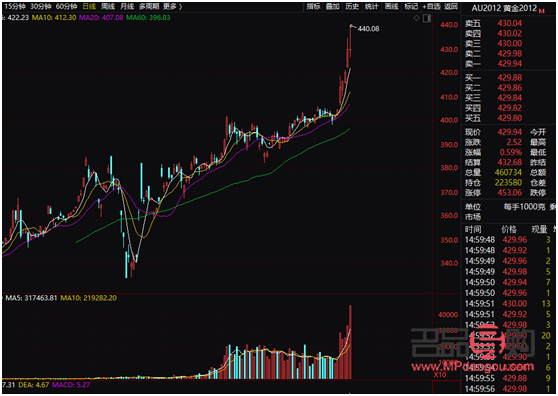Click the volume MA5: 317463.81 label
Image resolution: width=558 pixels, height=396 pixels.
pos(31,298)
